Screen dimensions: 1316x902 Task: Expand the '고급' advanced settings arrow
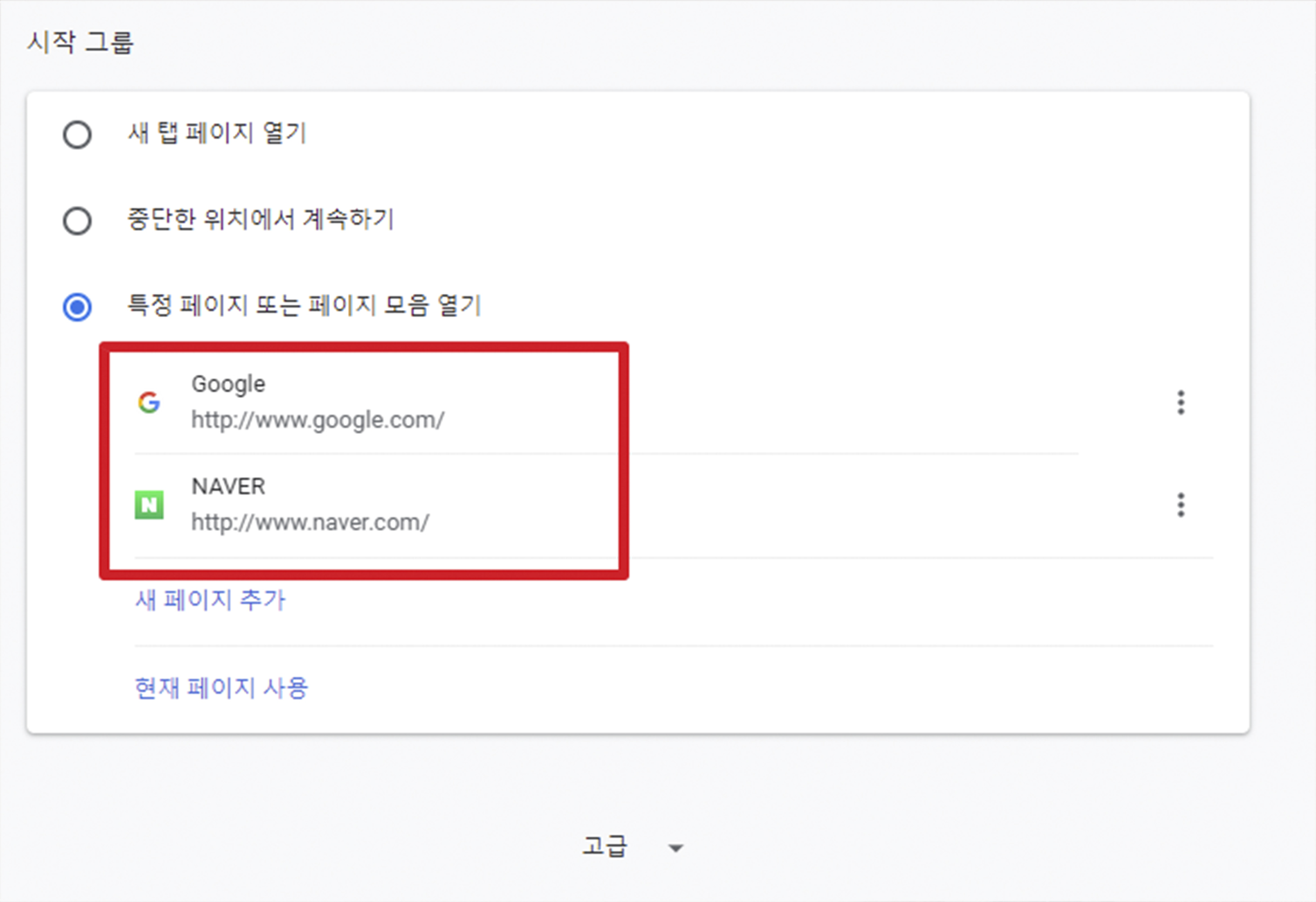point(676,848)
